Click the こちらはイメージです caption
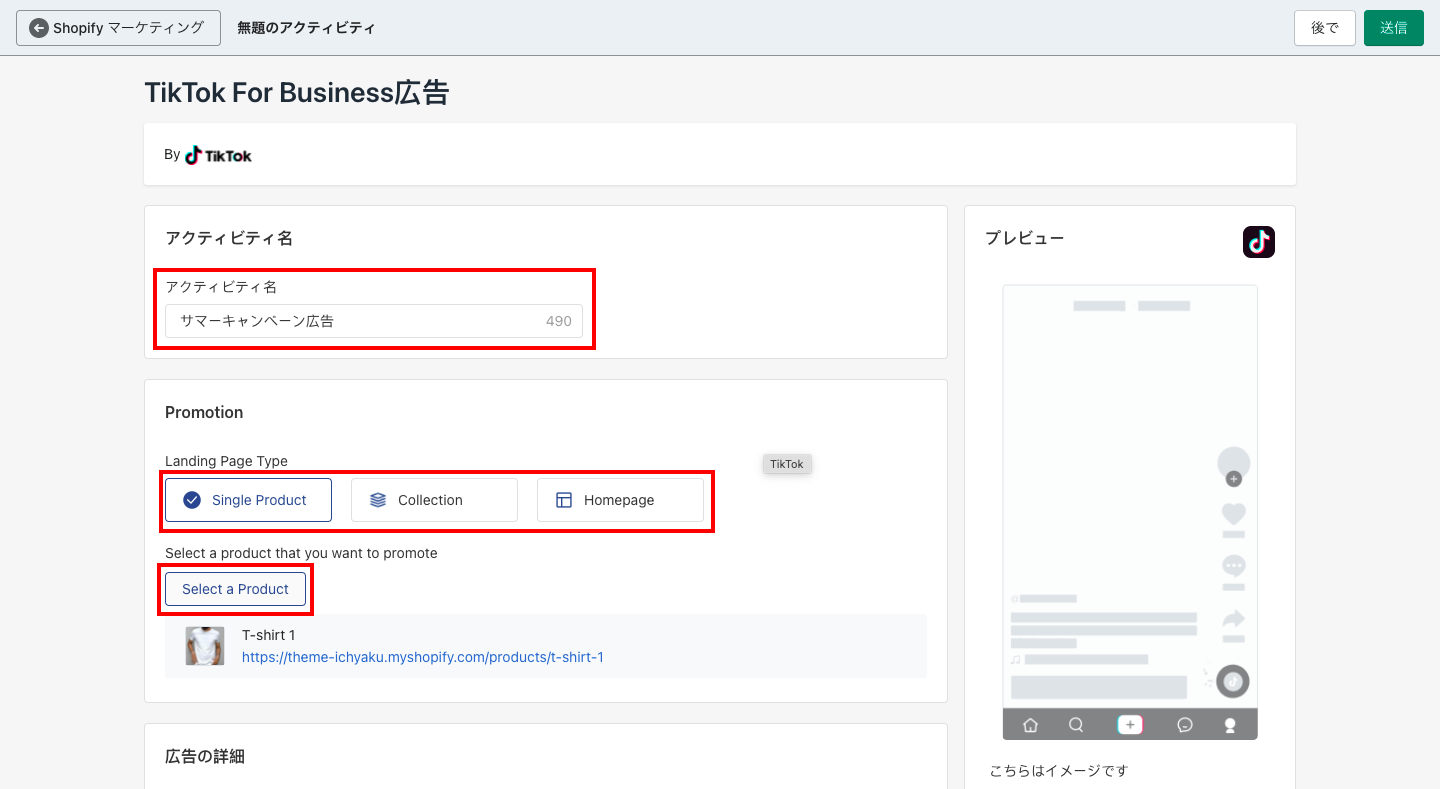 pyautogui.click(x=1058, y=770)
